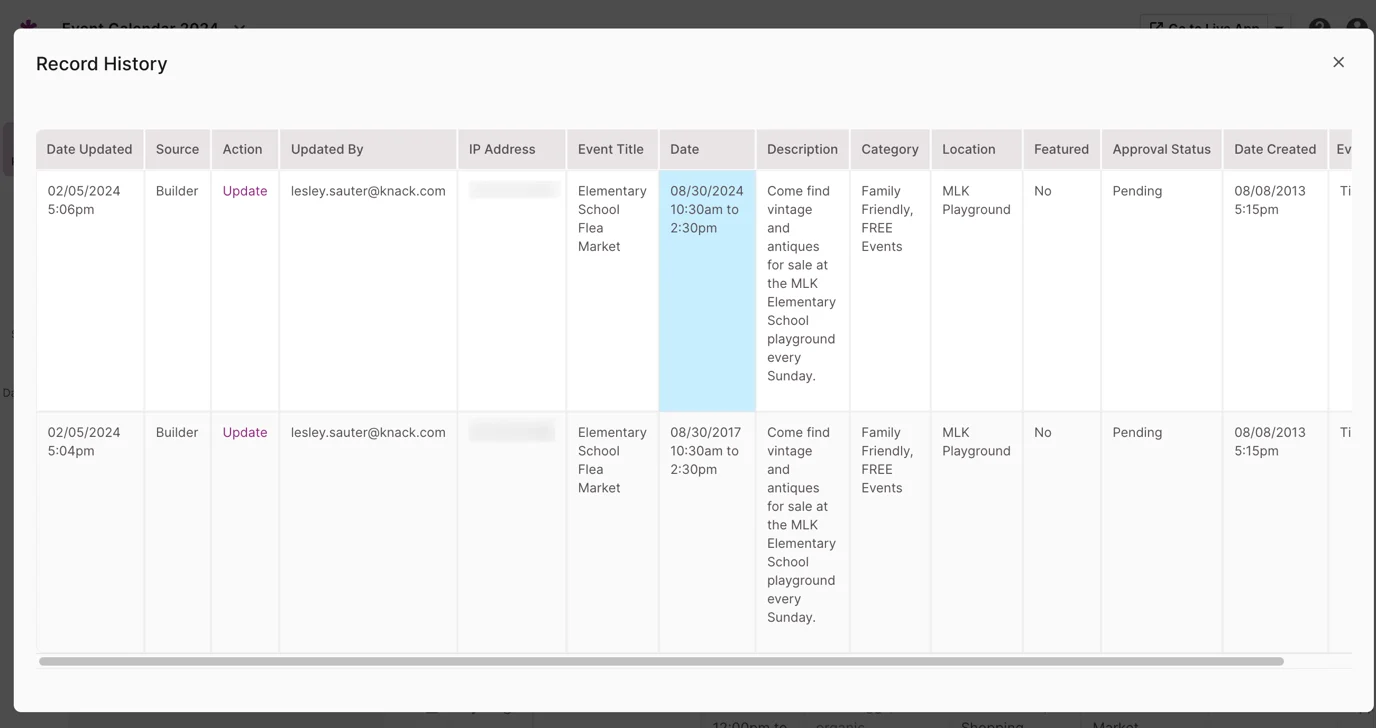1376x728 pixels.
Task: Click the Record History heading
Action: (102, 64)
